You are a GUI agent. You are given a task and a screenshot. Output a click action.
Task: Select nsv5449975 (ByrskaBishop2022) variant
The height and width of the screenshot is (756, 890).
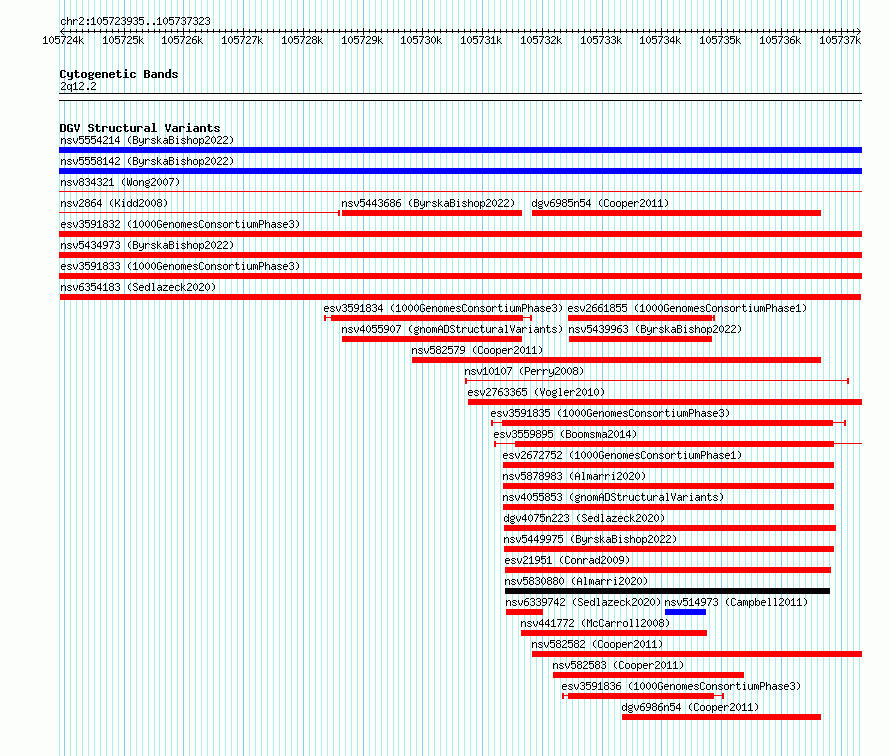point(590,539)
